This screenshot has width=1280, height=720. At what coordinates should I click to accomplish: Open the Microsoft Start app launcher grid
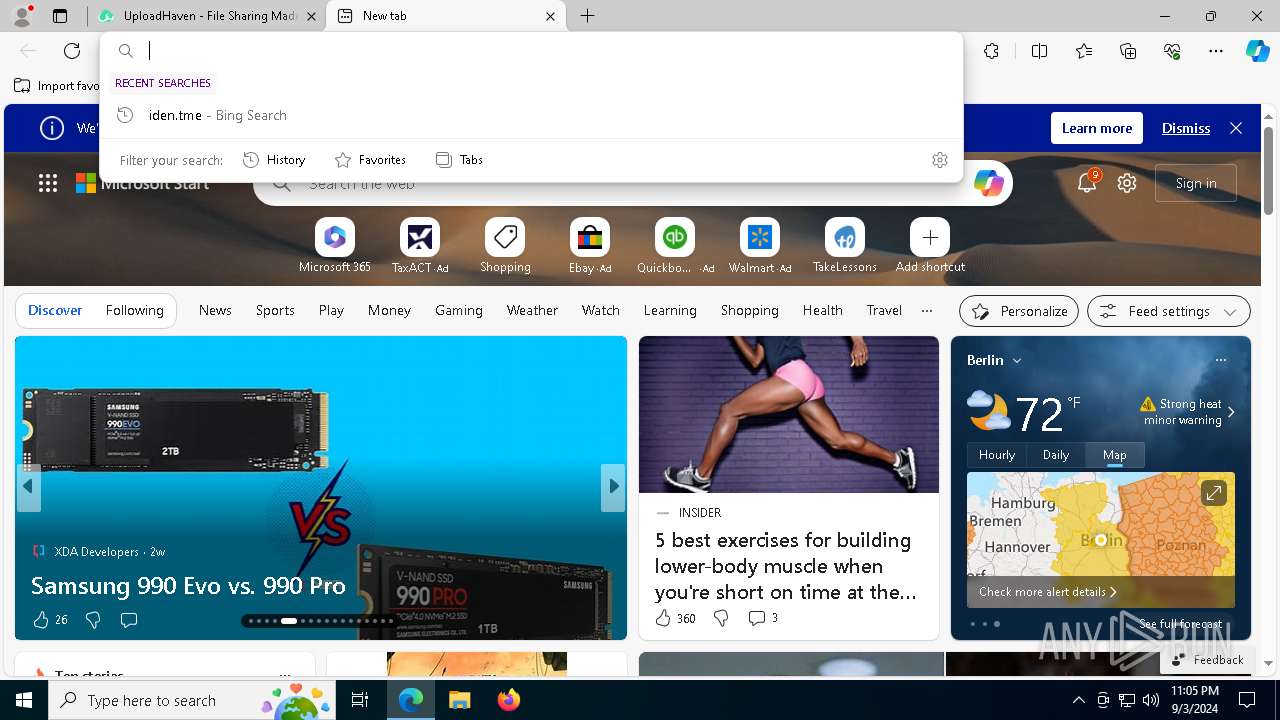tap(48, 183)
